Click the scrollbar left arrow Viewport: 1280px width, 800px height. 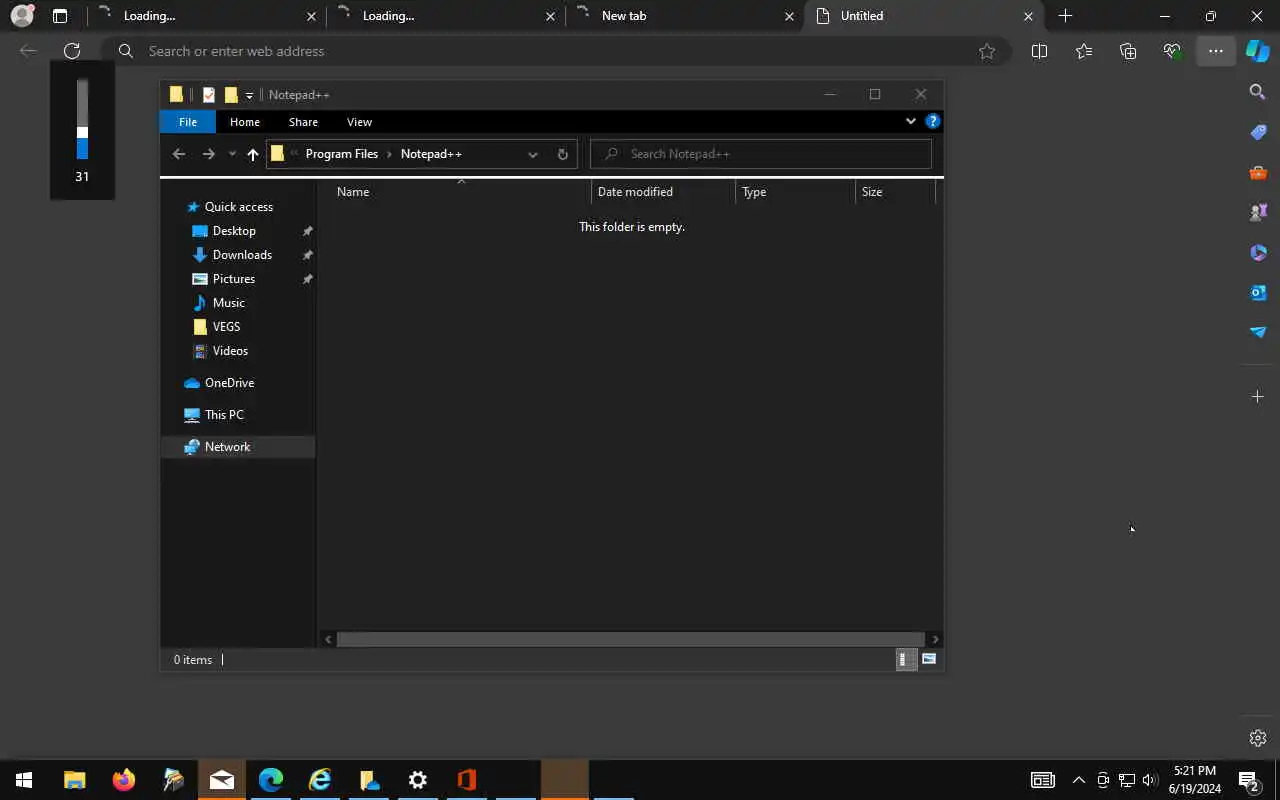(328, 639)
